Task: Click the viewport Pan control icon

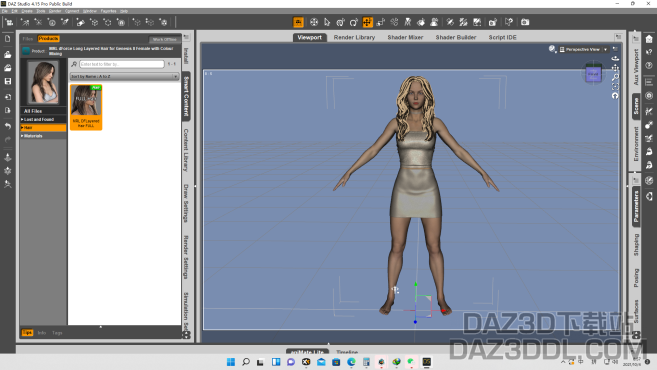Action: coord(615,68)
